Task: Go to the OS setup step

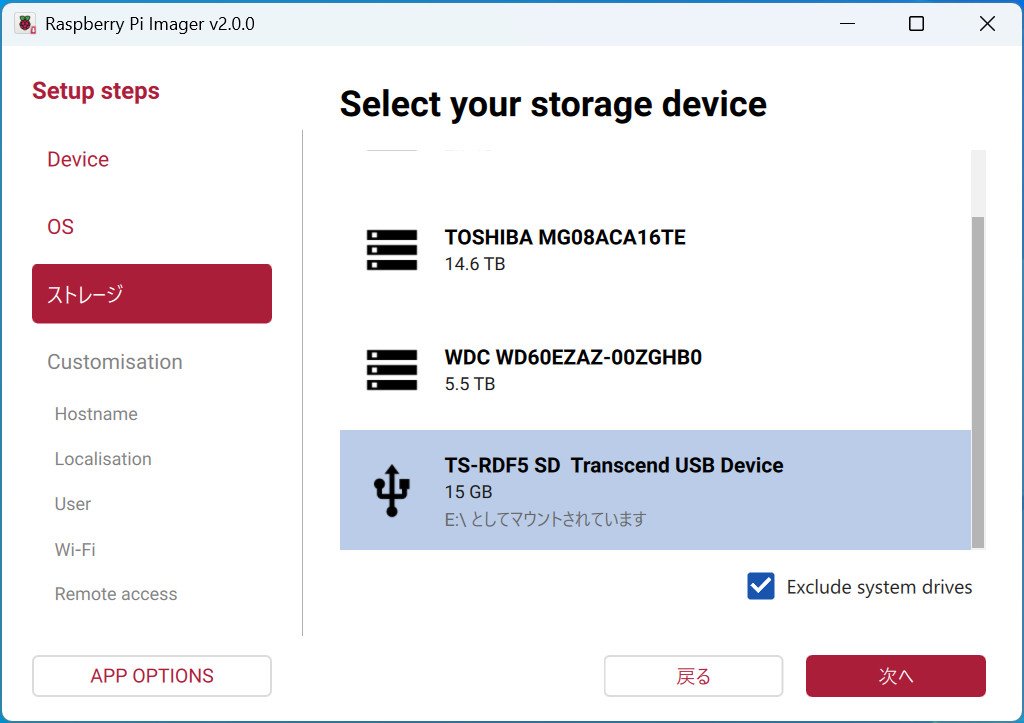Action: point(61,227)
